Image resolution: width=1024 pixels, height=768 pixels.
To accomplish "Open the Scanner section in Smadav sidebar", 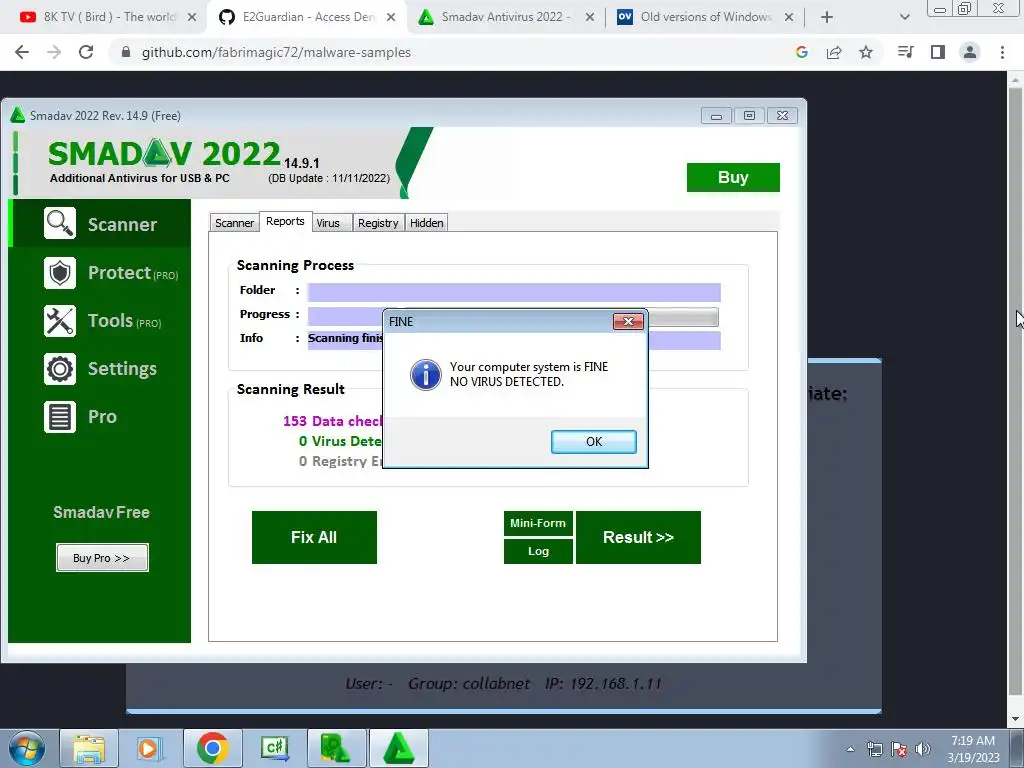I will click(100, 224).
